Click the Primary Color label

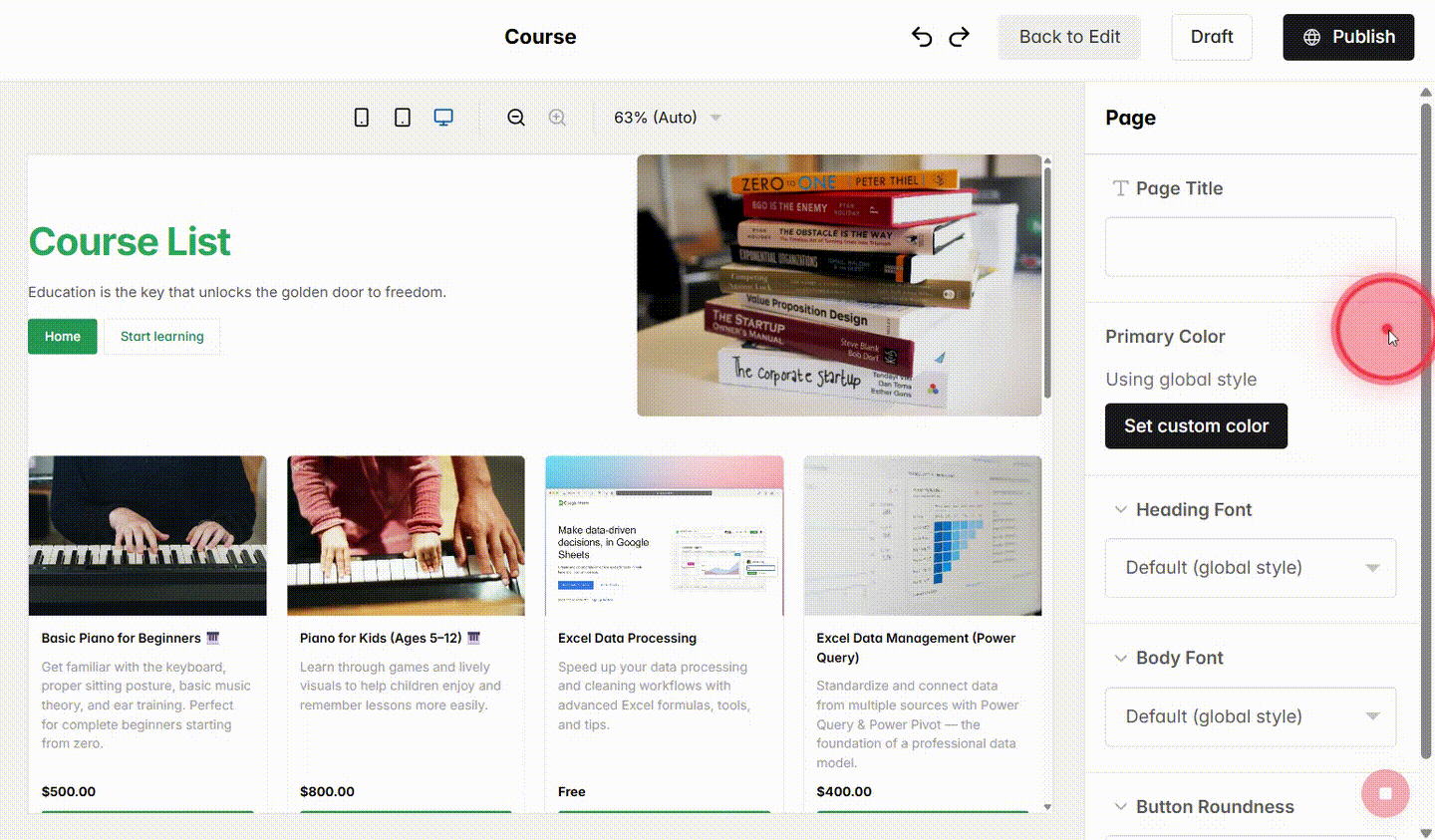[1165, 337]
